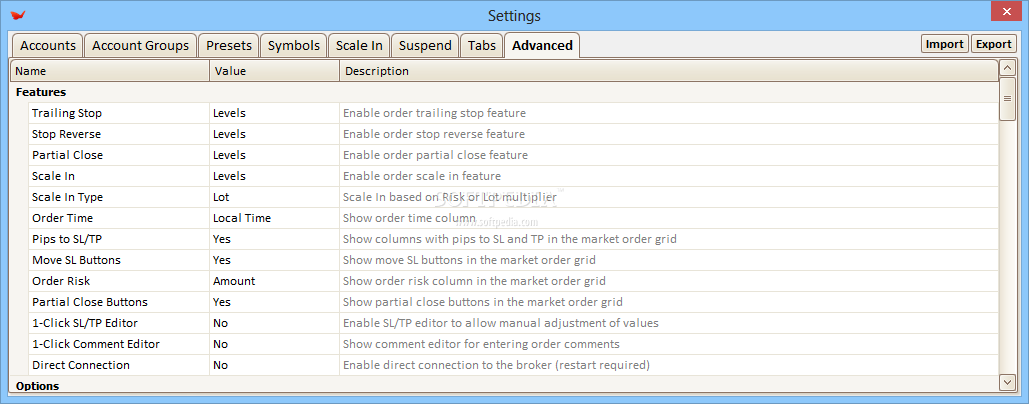Click the red bird app icon
Screen dimensions: 1029x404
pos(19,14)
